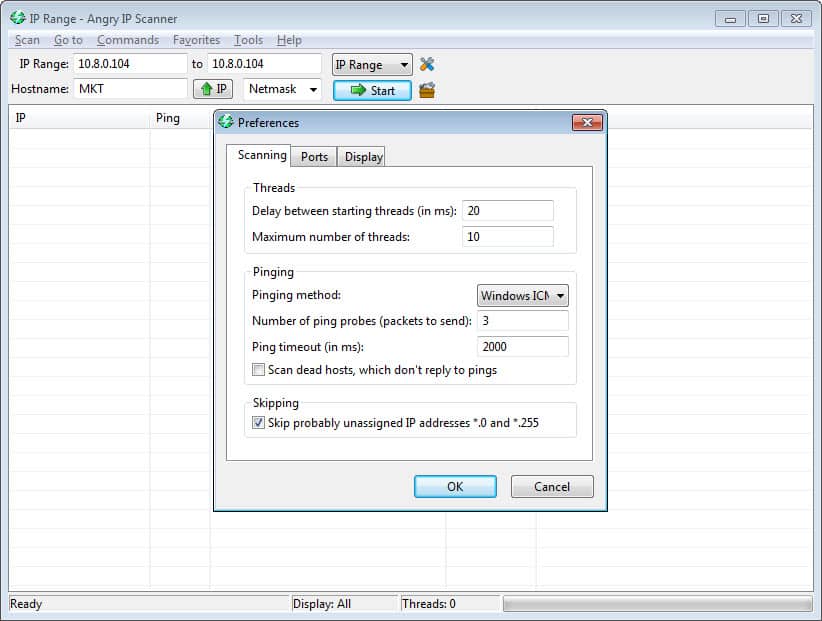This screenshot has height=621, width=822.
Task: Enable scanning dead hosts checkbox
Action: pos(258,370)
